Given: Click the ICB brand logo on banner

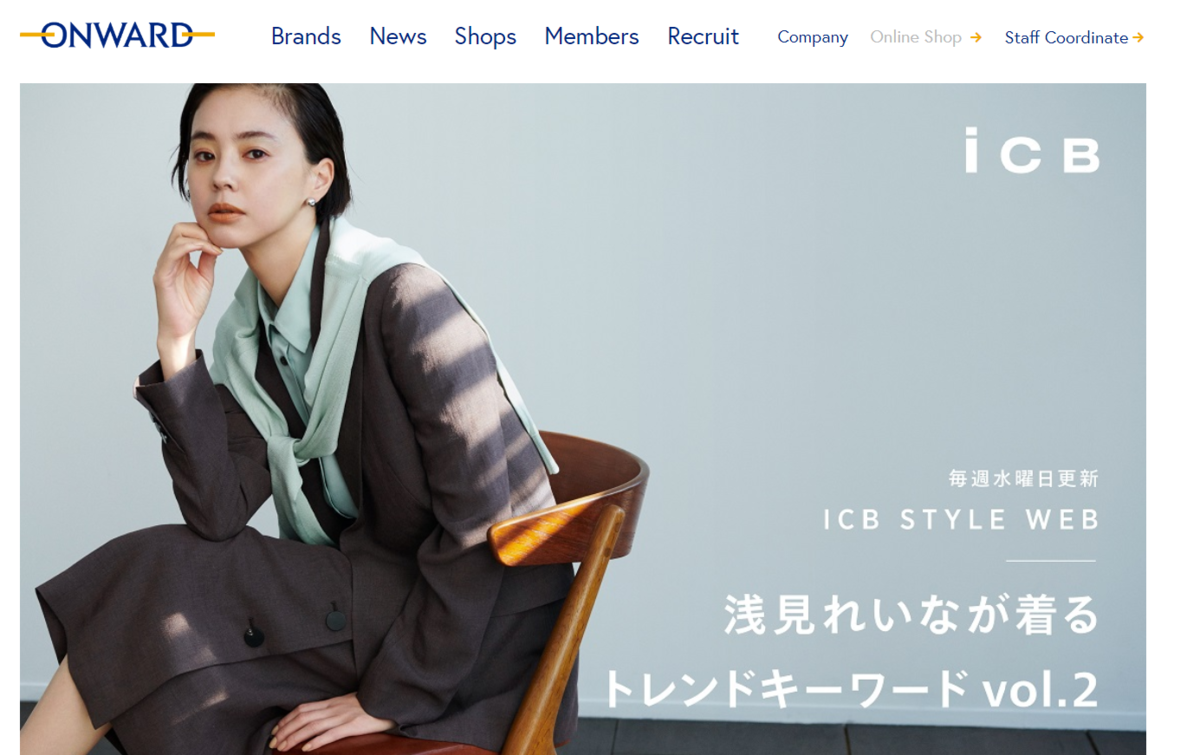Looking at the screenshot, I should pyautogui.click(x=1032, y=150).
